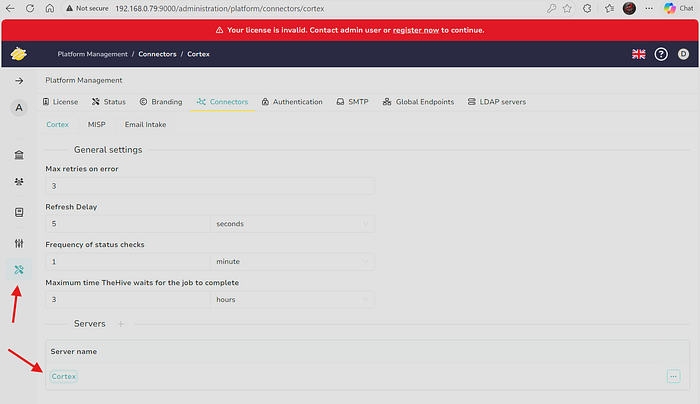Click the Max retries on error field
700x404 pixels.
point(210,186)
